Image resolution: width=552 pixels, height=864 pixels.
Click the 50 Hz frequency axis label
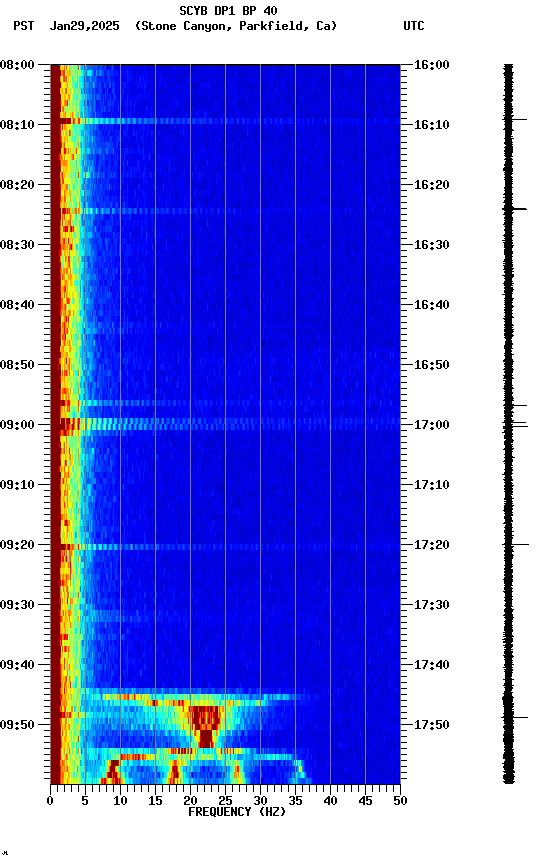(400, 801)
